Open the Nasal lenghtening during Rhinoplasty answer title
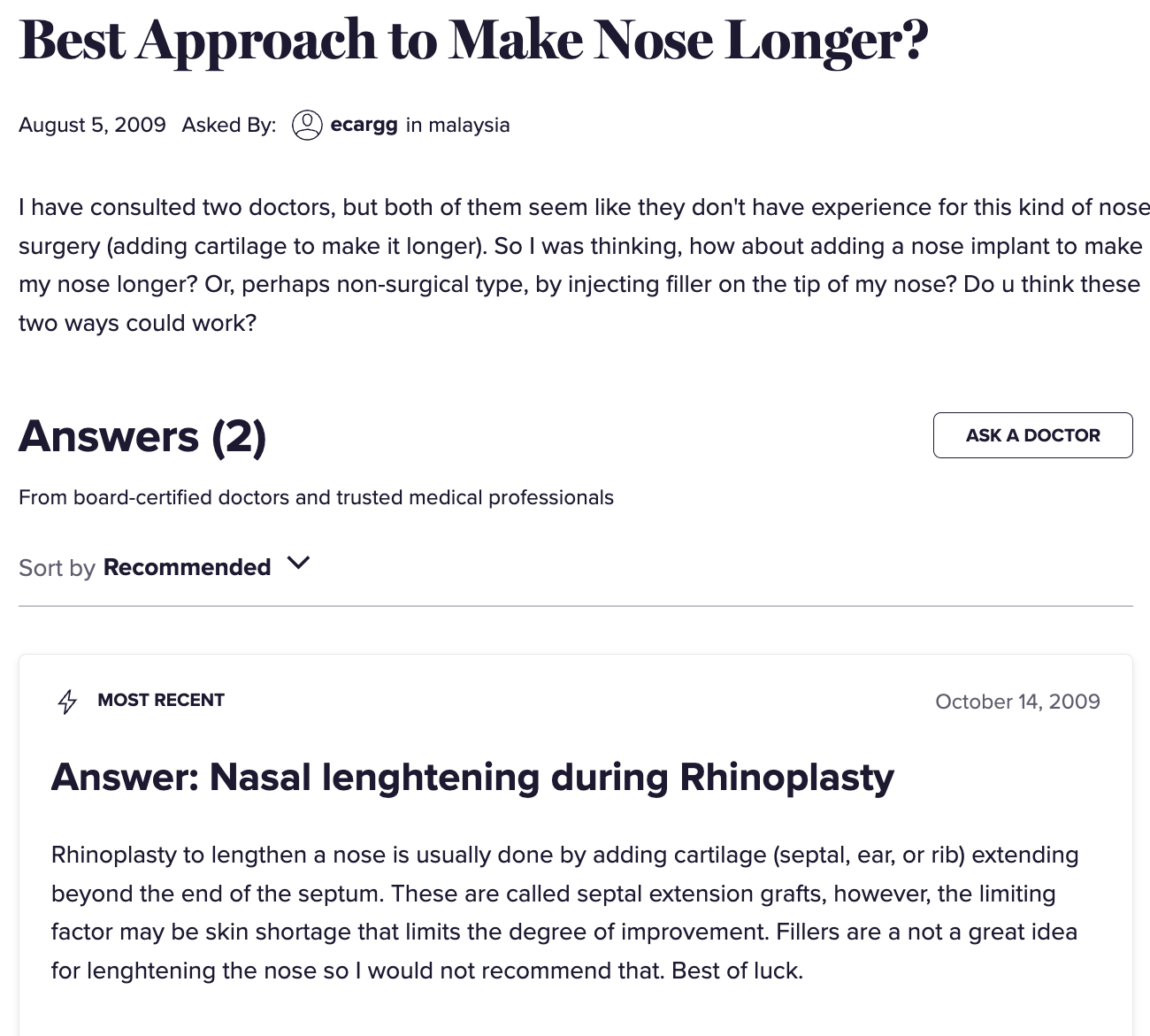1150x1036 pixels. tap(472, 777)
